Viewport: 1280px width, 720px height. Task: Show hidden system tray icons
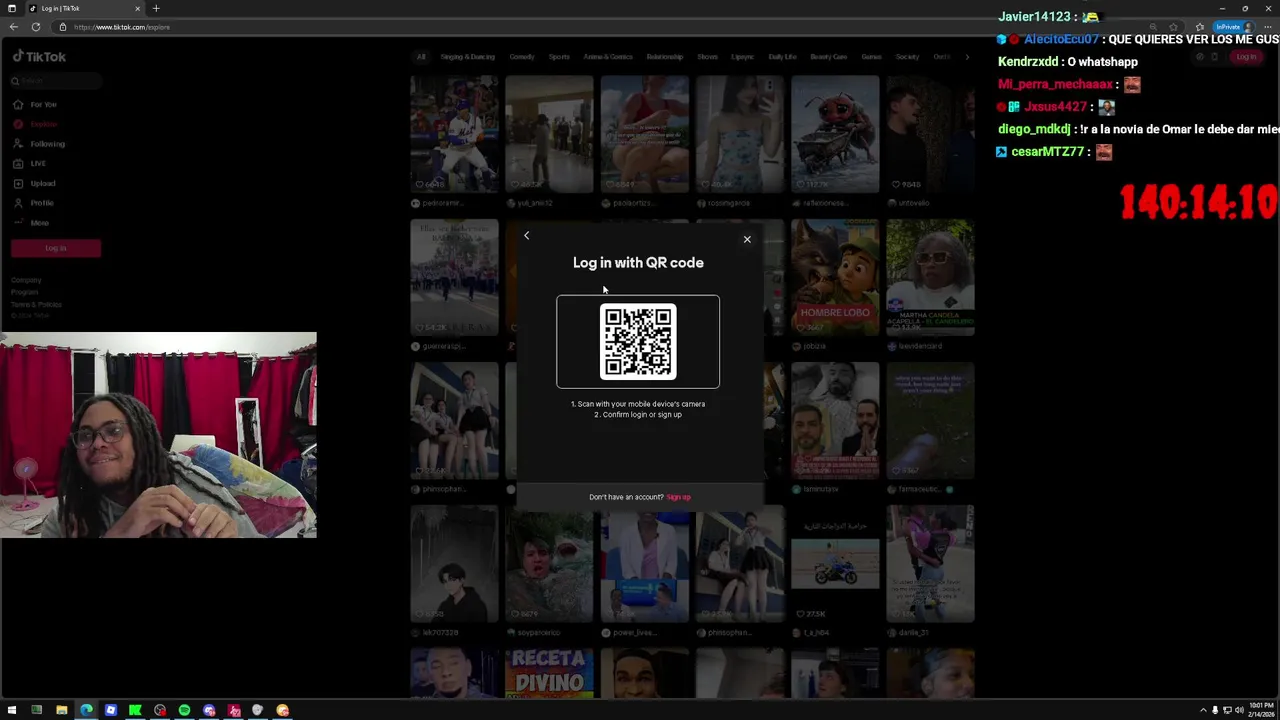coord(1203,710)
